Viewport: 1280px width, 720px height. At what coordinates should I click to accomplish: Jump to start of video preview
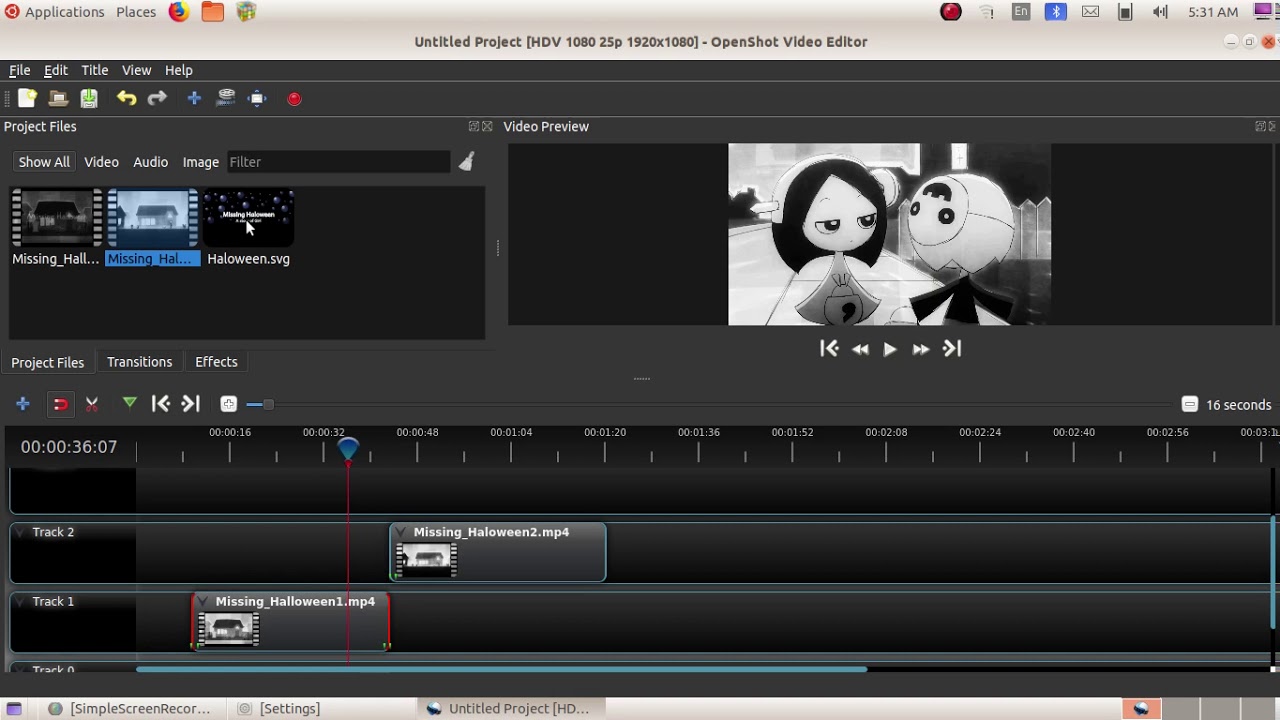[829, 348]
